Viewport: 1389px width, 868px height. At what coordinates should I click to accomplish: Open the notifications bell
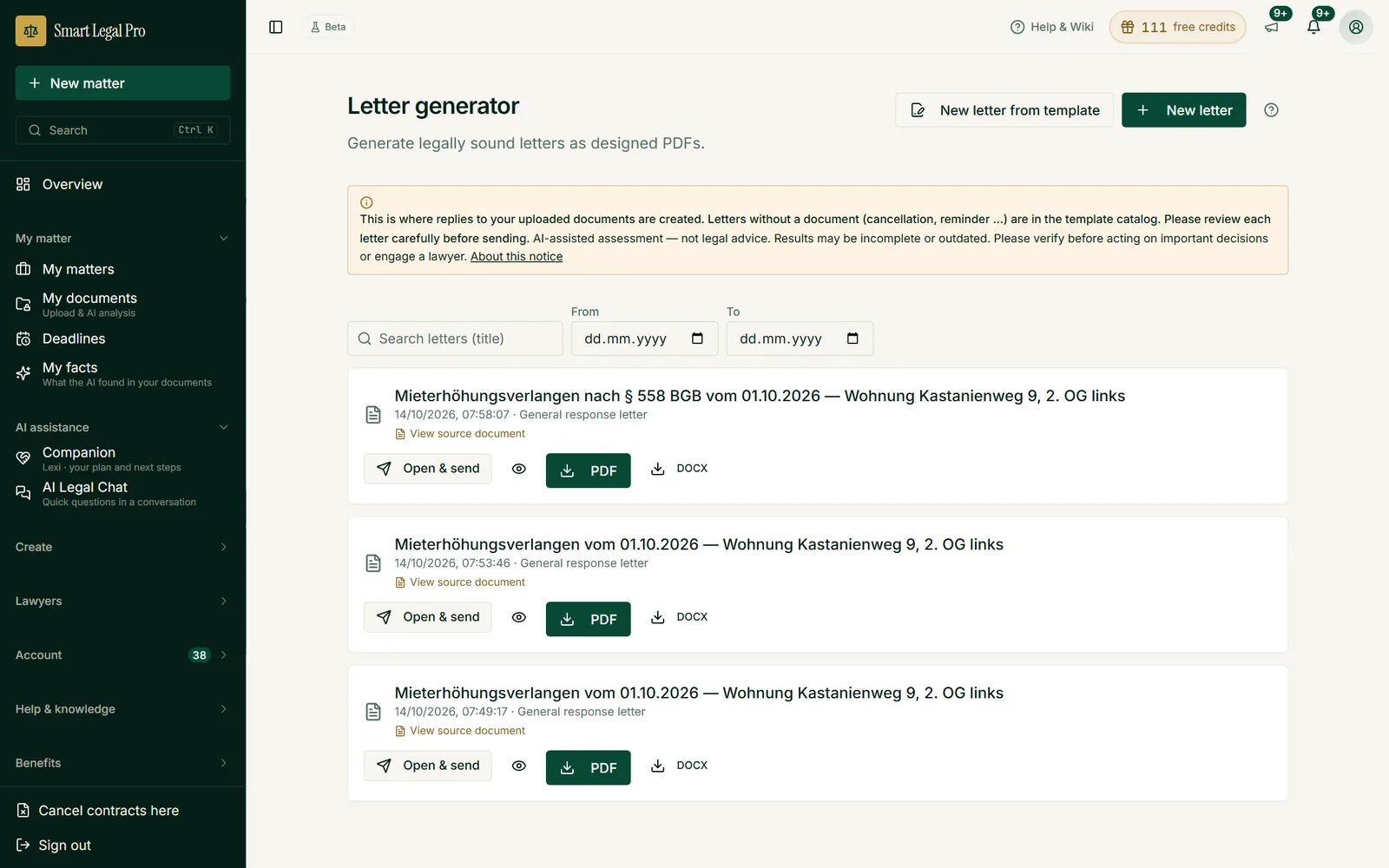pyautogui.click(x=1313, y=27)
